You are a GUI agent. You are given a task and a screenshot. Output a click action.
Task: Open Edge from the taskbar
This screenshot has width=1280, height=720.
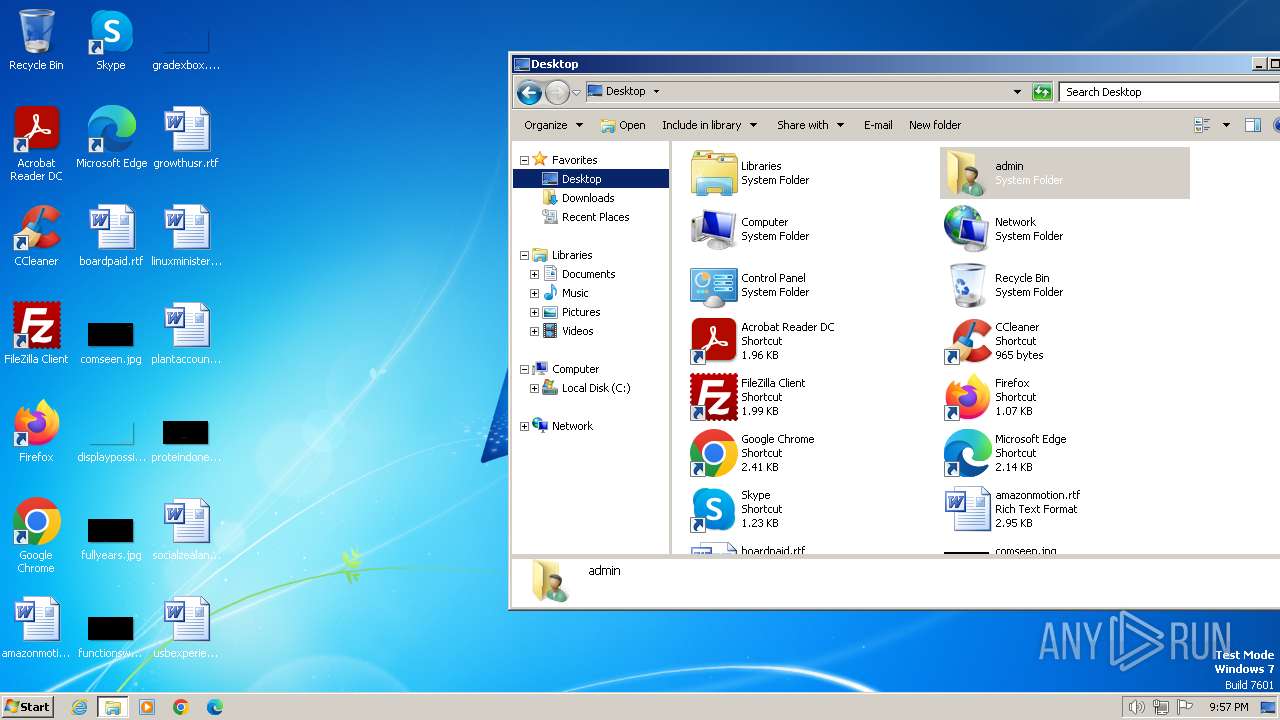(x=215, y=707)
